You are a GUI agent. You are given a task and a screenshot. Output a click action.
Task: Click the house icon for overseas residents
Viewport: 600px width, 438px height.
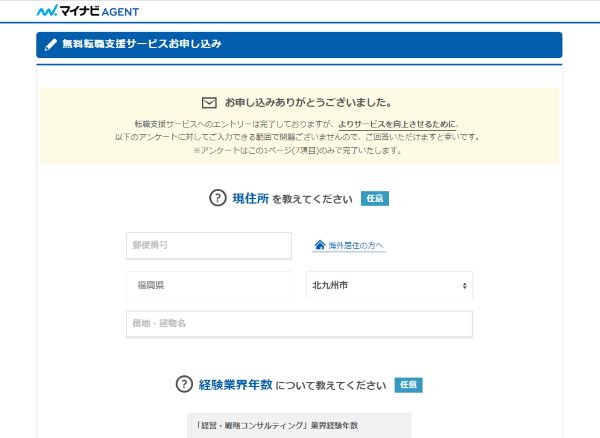point(320,245)
